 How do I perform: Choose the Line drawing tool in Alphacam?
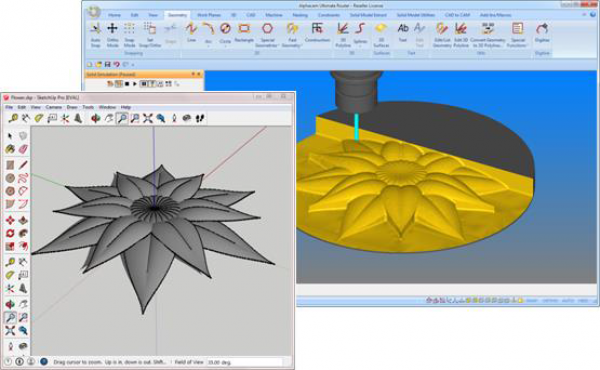click(191, 32)
